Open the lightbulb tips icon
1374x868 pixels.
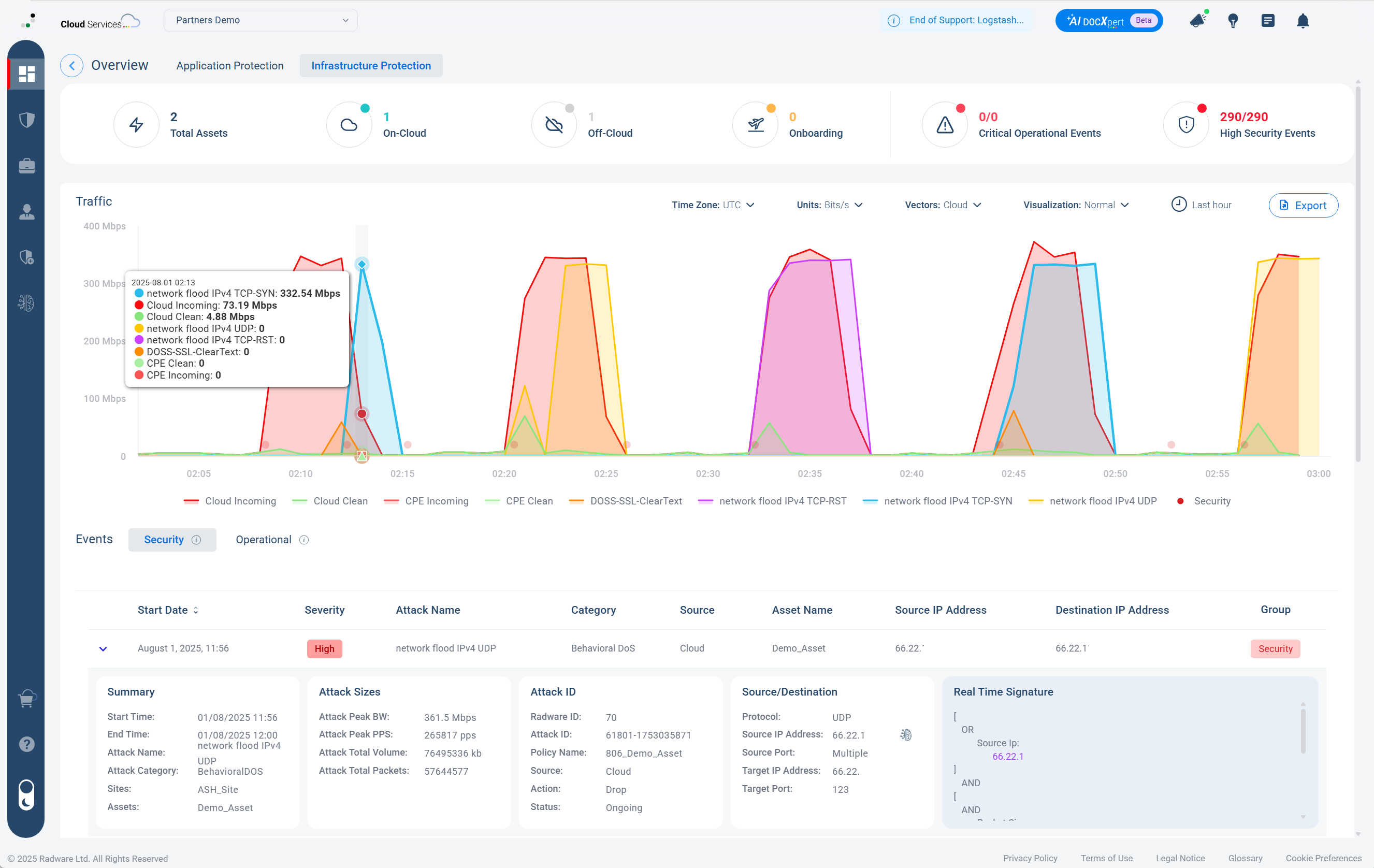(x=1233, y=21)
